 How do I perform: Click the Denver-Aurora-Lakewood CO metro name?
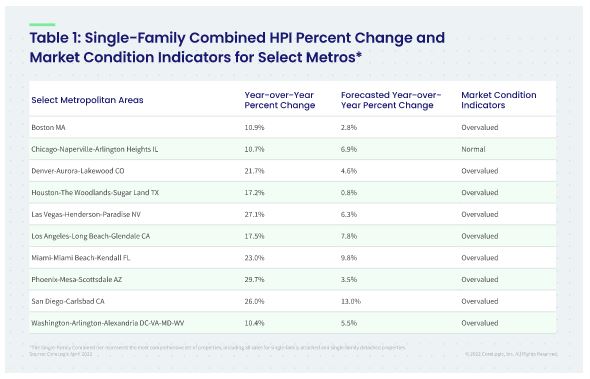coord(78,171)
